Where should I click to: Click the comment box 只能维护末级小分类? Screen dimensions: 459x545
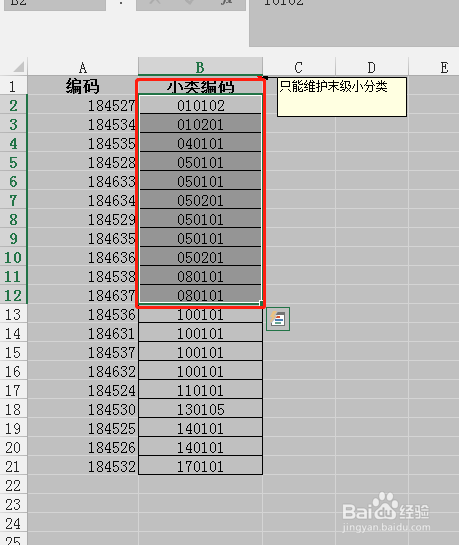[342, 97]
